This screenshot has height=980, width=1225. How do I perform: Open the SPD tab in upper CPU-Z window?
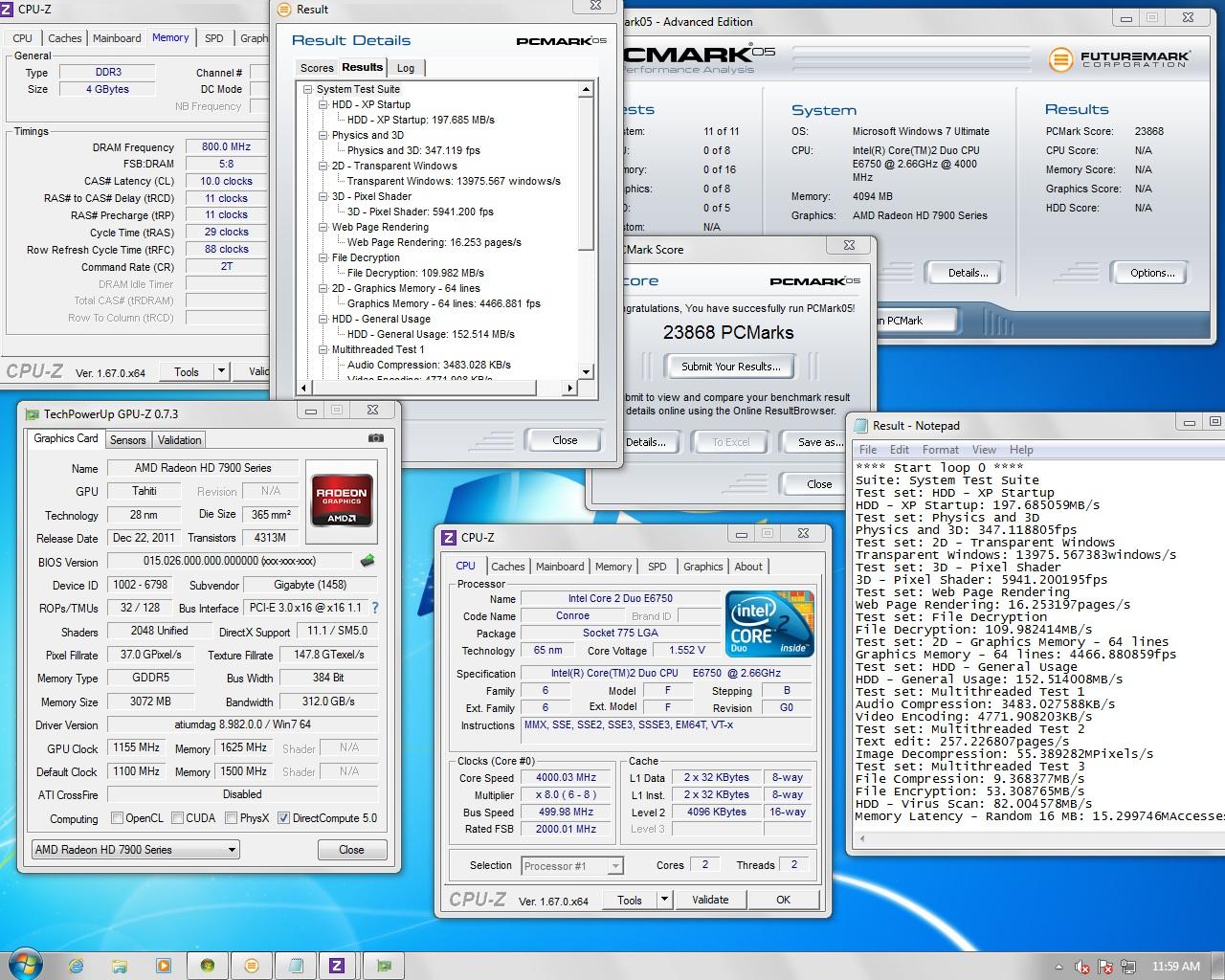tap(213, 38)
